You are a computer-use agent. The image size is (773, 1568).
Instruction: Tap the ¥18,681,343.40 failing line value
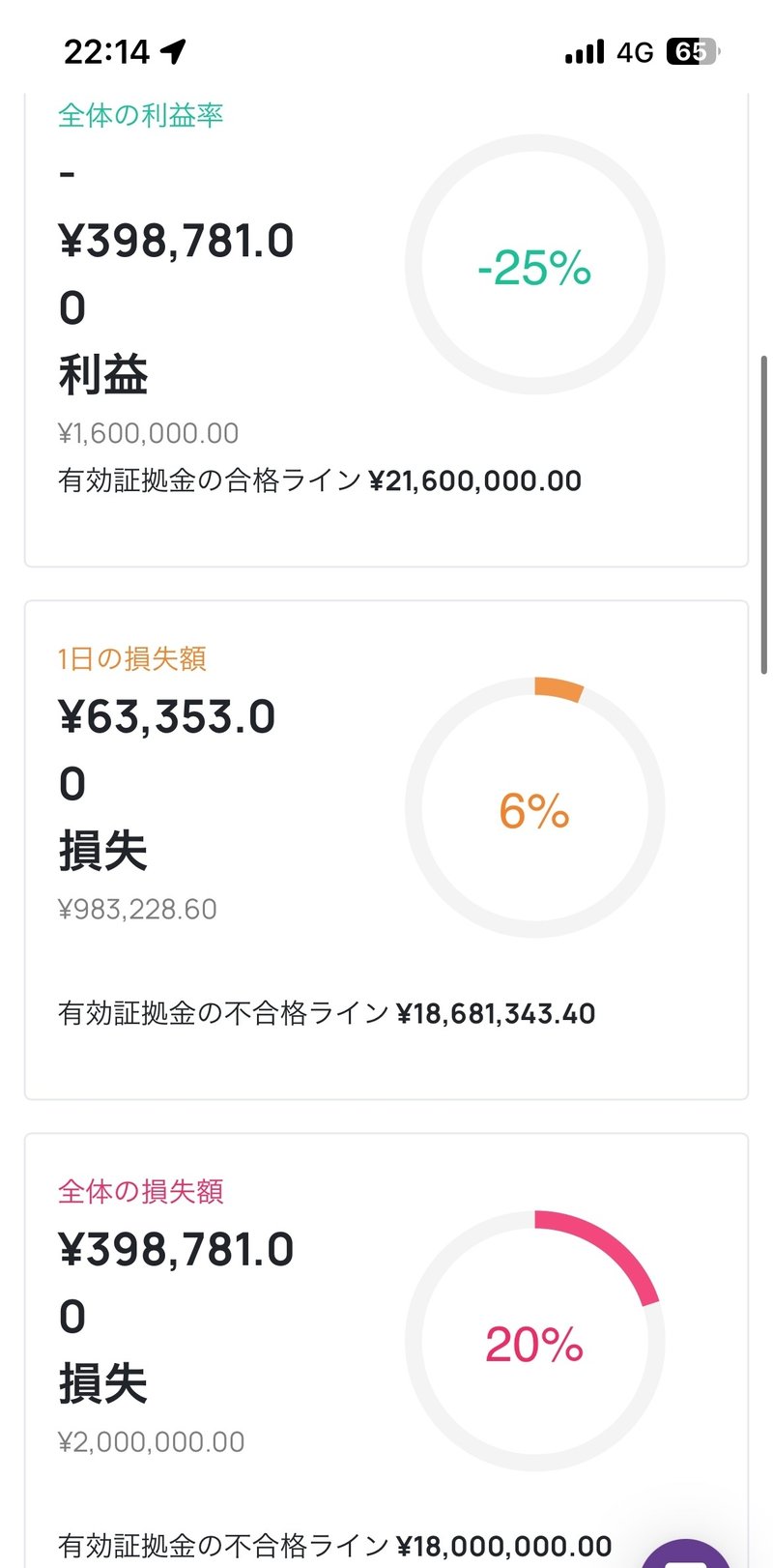495,1014
